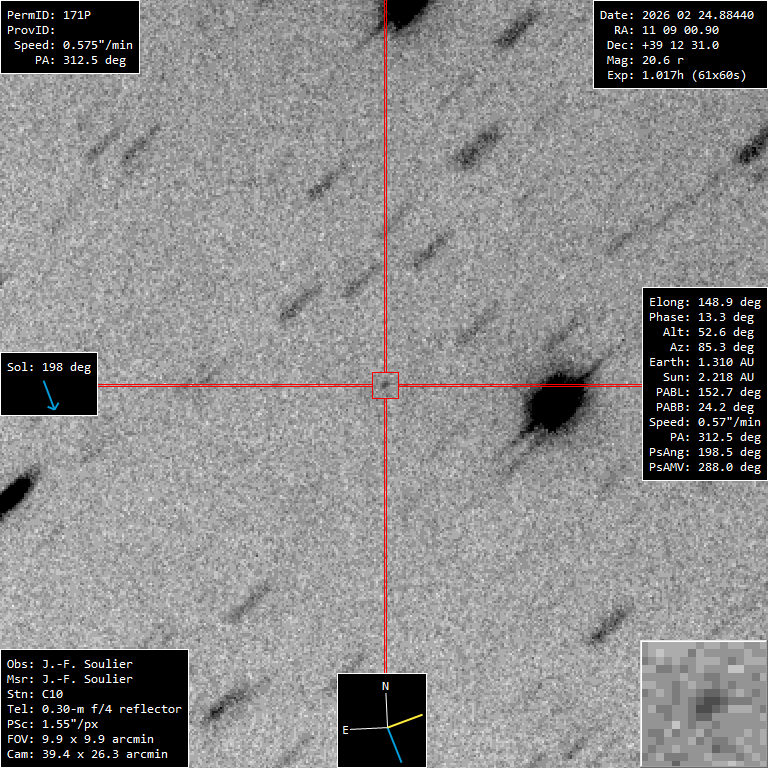
Task: Select the Exp 1.017h exposure line
Action: tap(676, 75)
